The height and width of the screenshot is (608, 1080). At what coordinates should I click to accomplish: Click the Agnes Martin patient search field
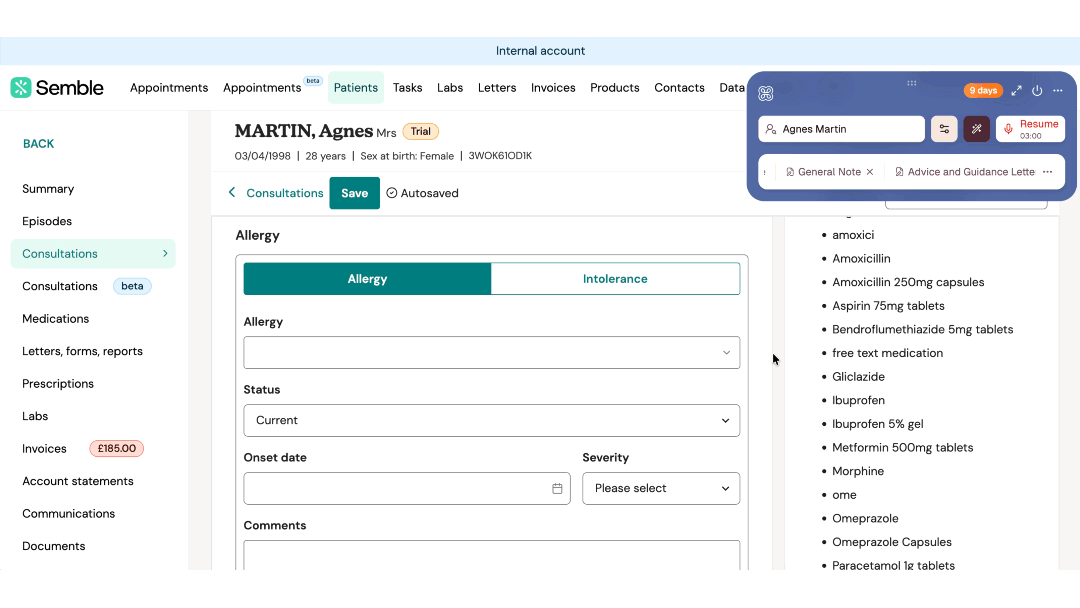click(x=842, y=129)
